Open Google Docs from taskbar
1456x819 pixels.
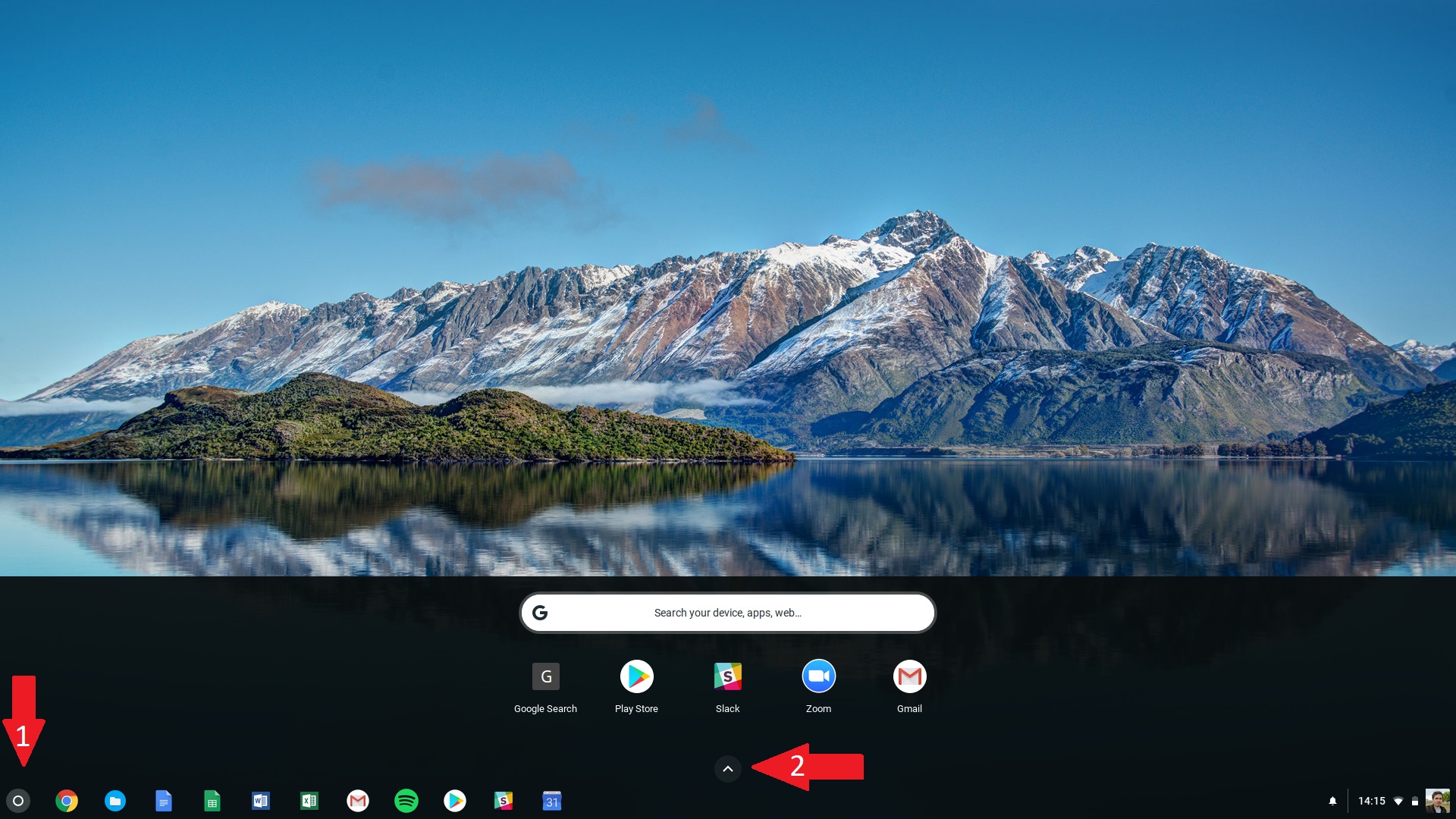(x=164, y=800)
